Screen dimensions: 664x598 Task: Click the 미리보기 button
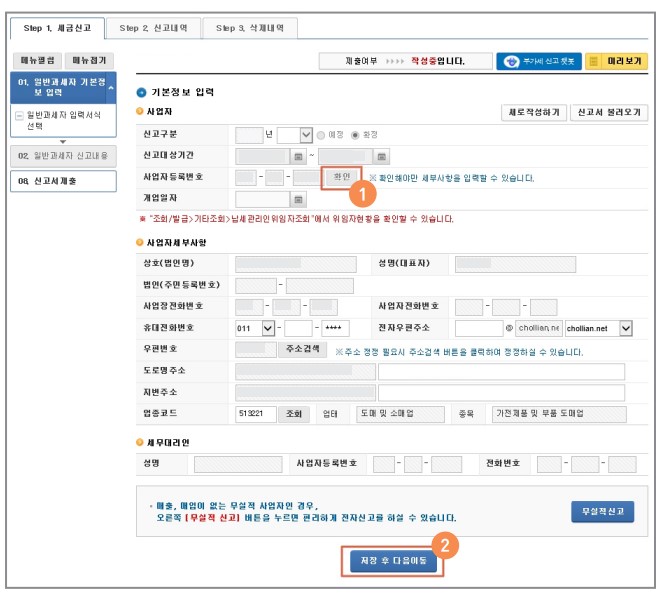(x=616, y=61)
